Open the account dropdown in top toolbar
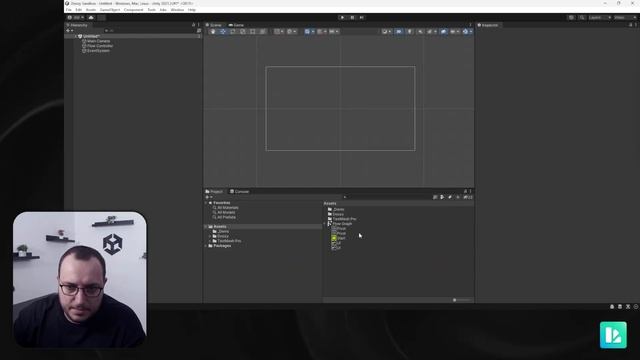Image resolution: width=640 pixels, height=360 pixels. pyautogui.click(x=76, y=18)
